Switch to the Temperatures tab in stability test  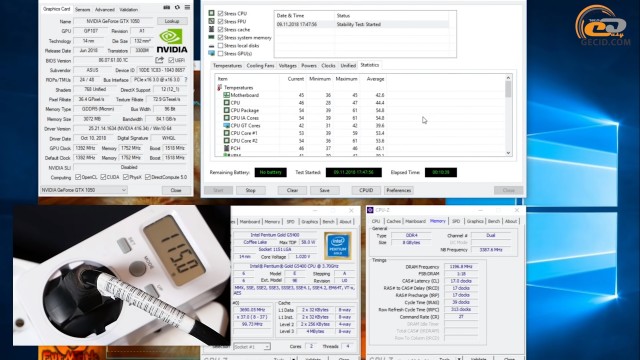click(x=227, y=66)
